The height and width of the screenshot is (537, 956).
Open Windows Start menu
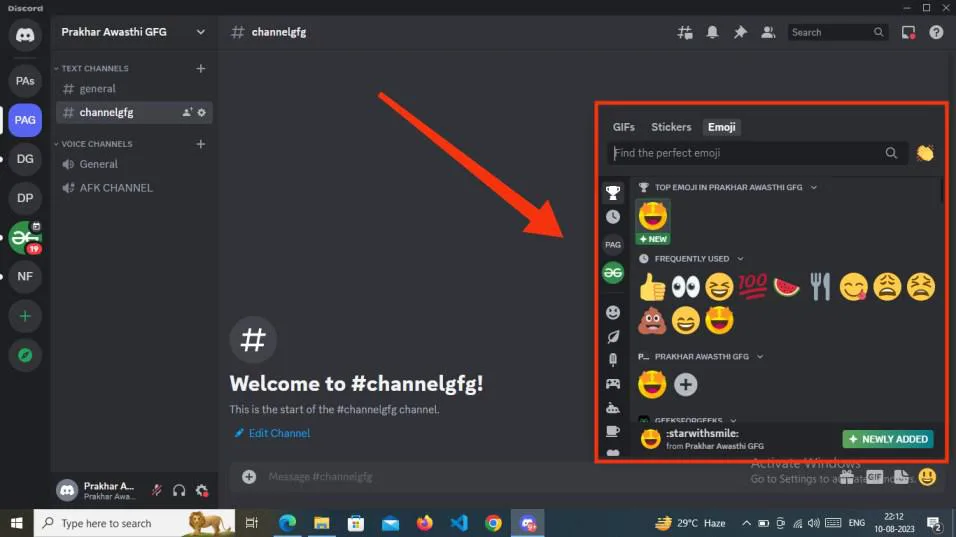coord(16,523)
